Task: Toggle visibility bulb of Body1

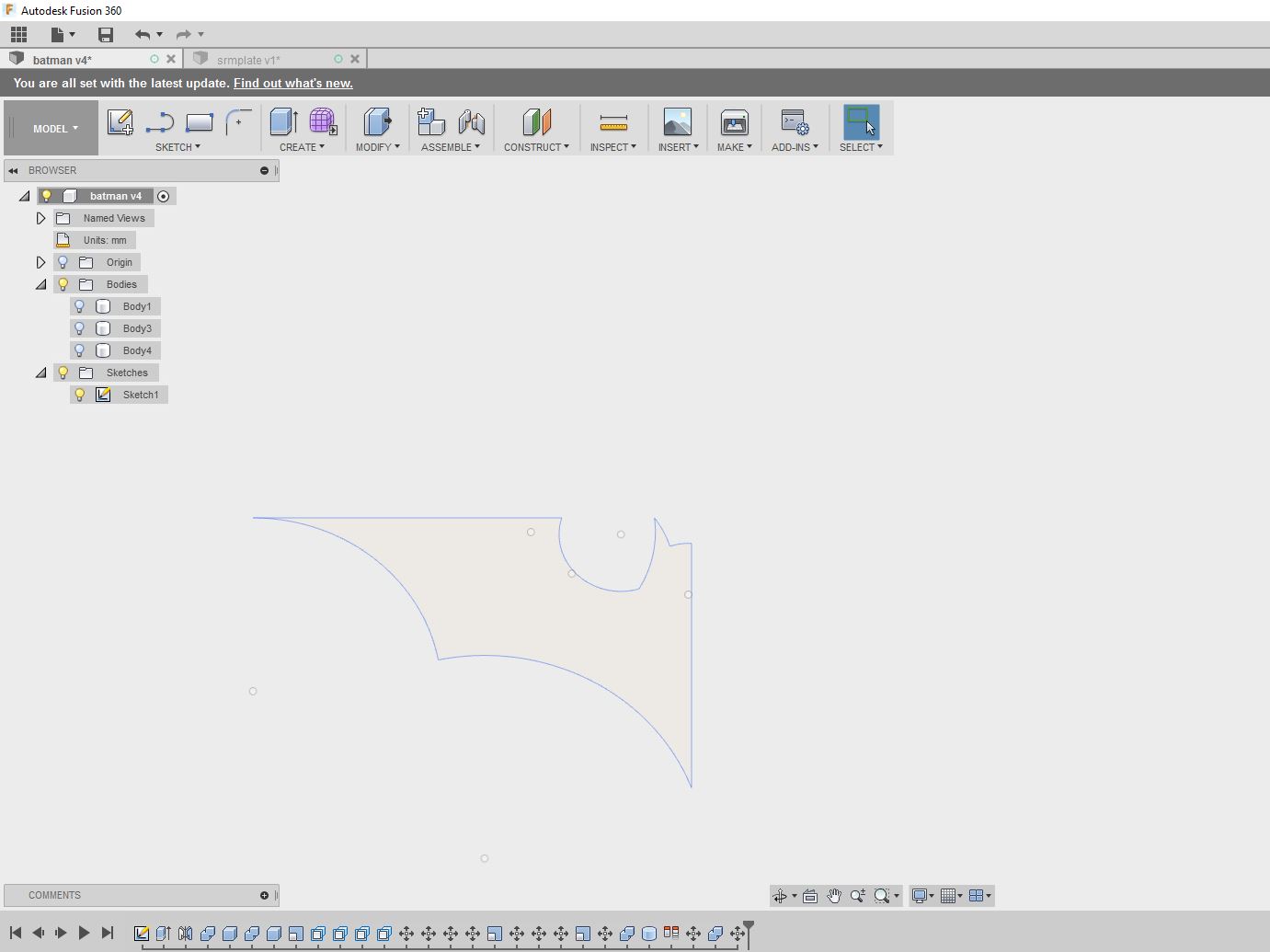Action: tap(80, 306)
